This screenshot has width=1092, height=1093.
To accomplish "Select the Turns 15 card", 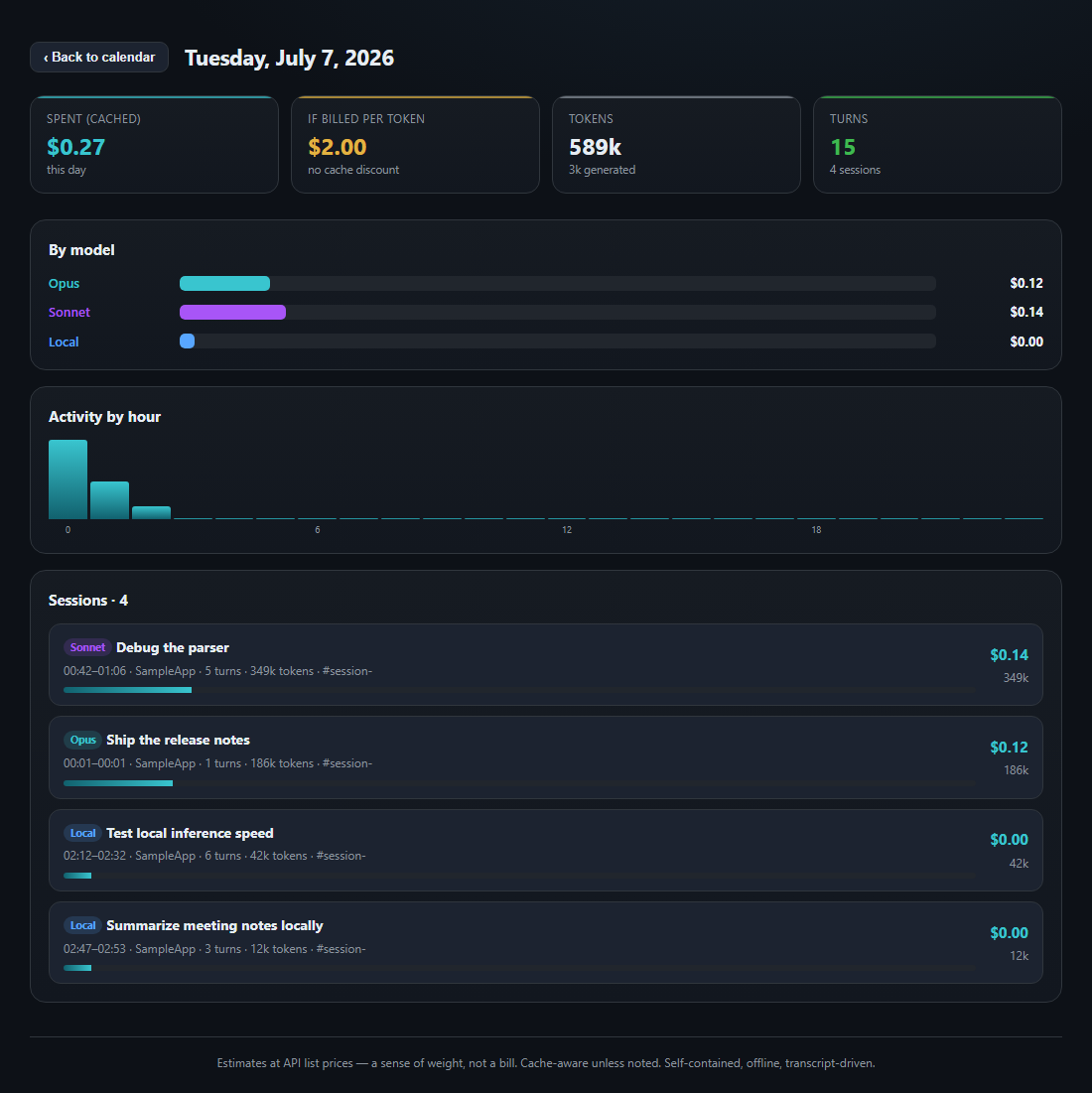I will click(937, 144).
